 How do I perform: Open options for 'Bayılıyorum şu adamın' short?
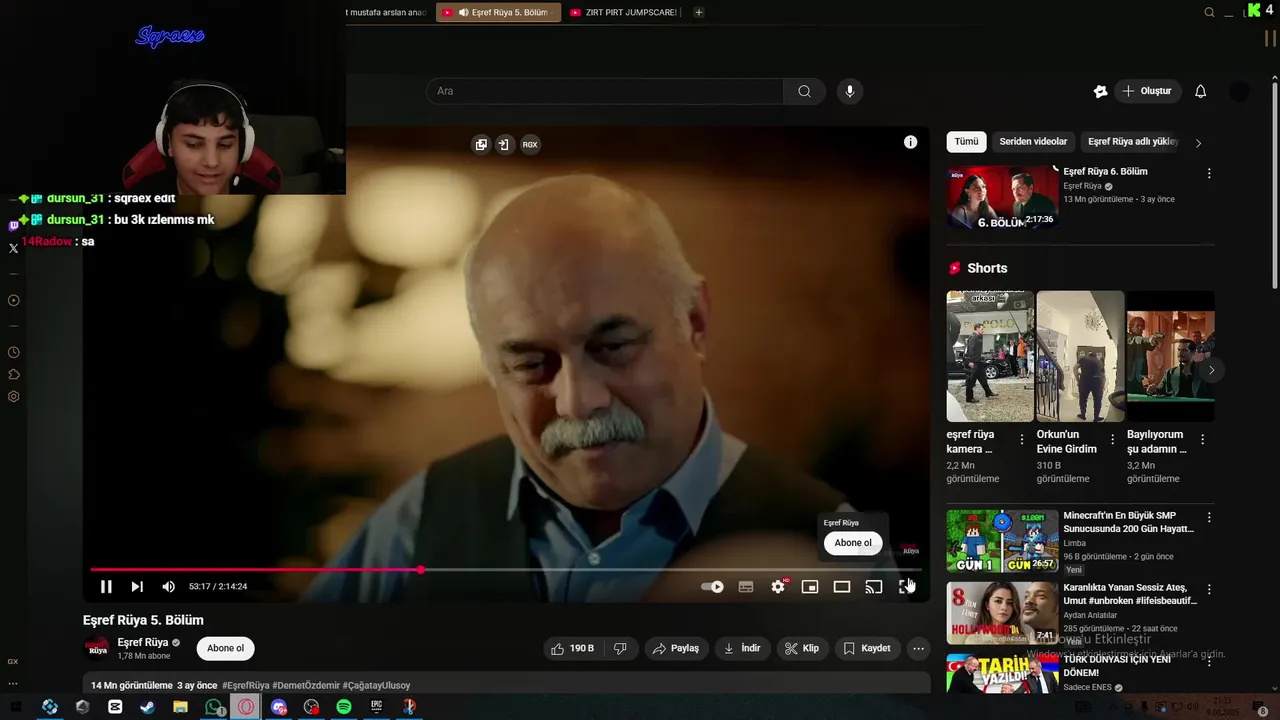point(1202,440)
